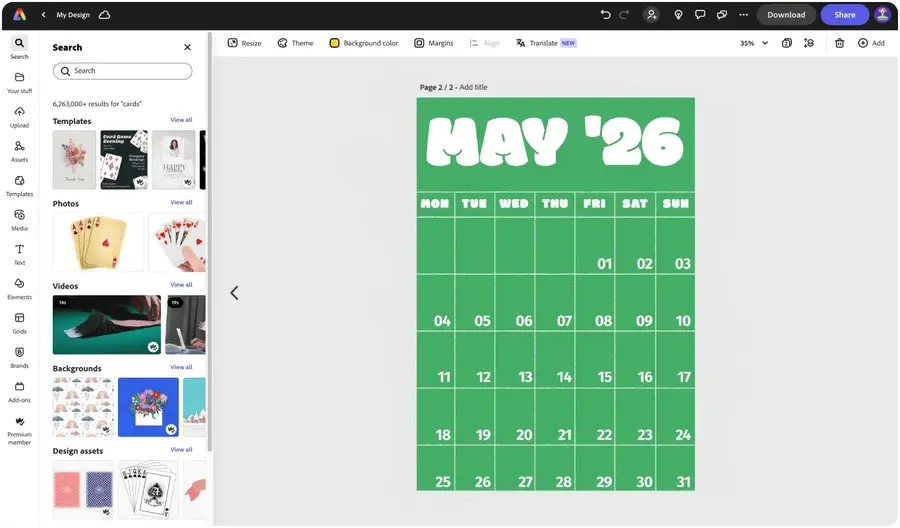Delete the page with trash icon

pos(839,43)
